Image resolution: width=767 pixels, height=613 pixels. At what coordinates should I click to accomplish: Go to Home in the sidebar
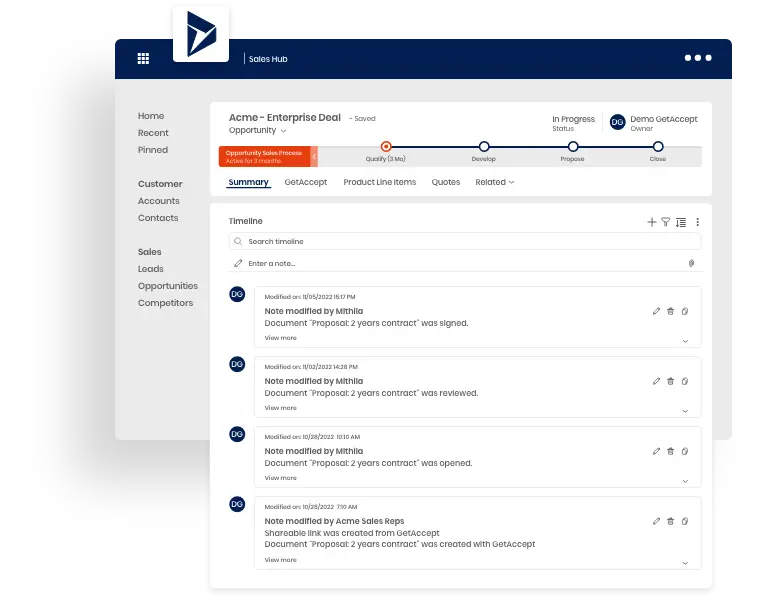coord(151,116)
